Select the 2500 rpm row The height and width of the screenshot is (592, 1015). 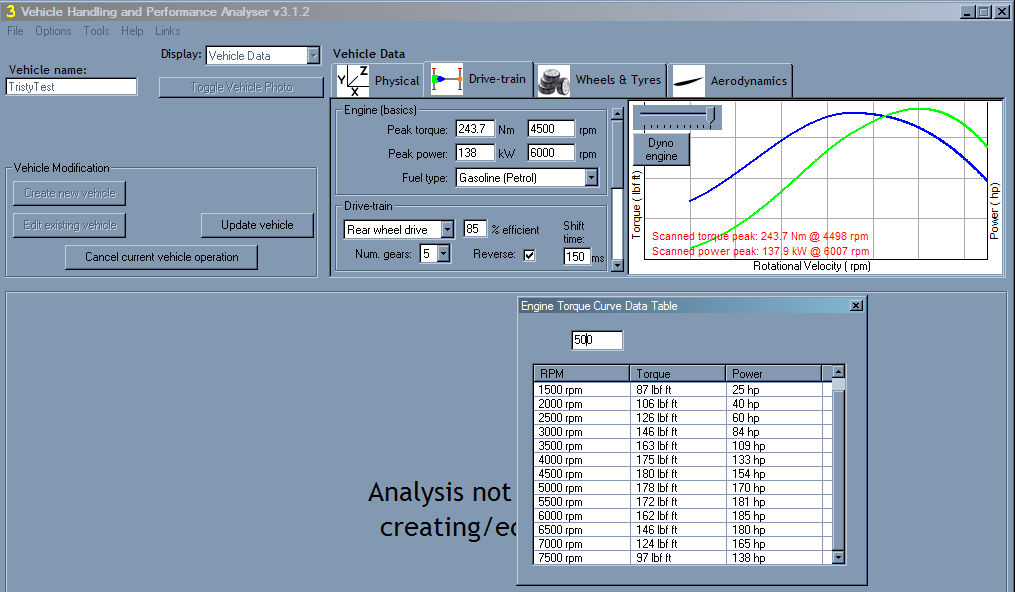point(683,418)
